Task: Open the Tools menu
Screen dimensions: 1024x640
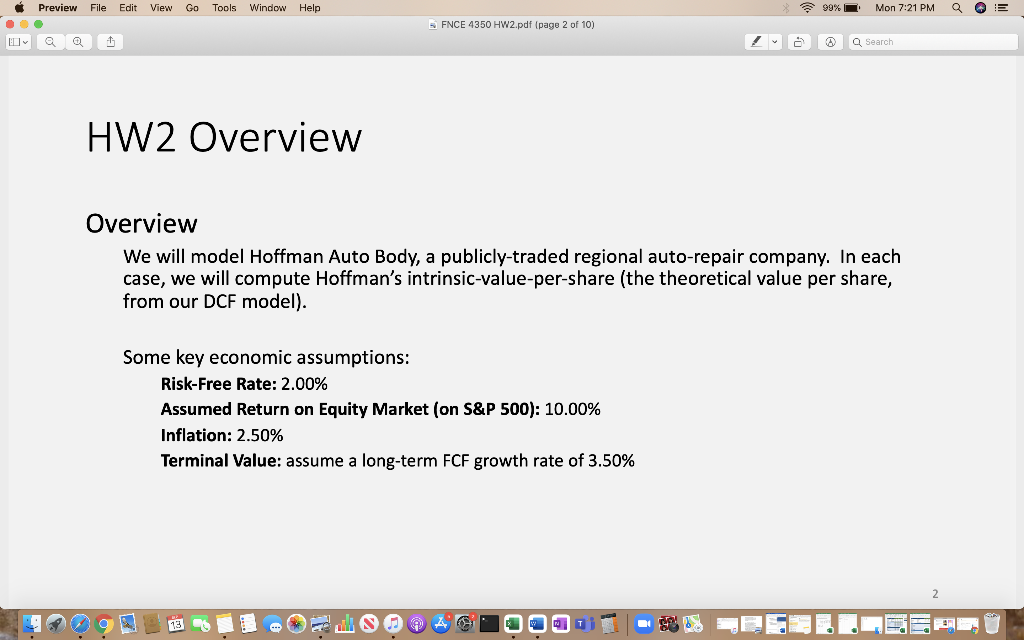Action: click(223, 7)
